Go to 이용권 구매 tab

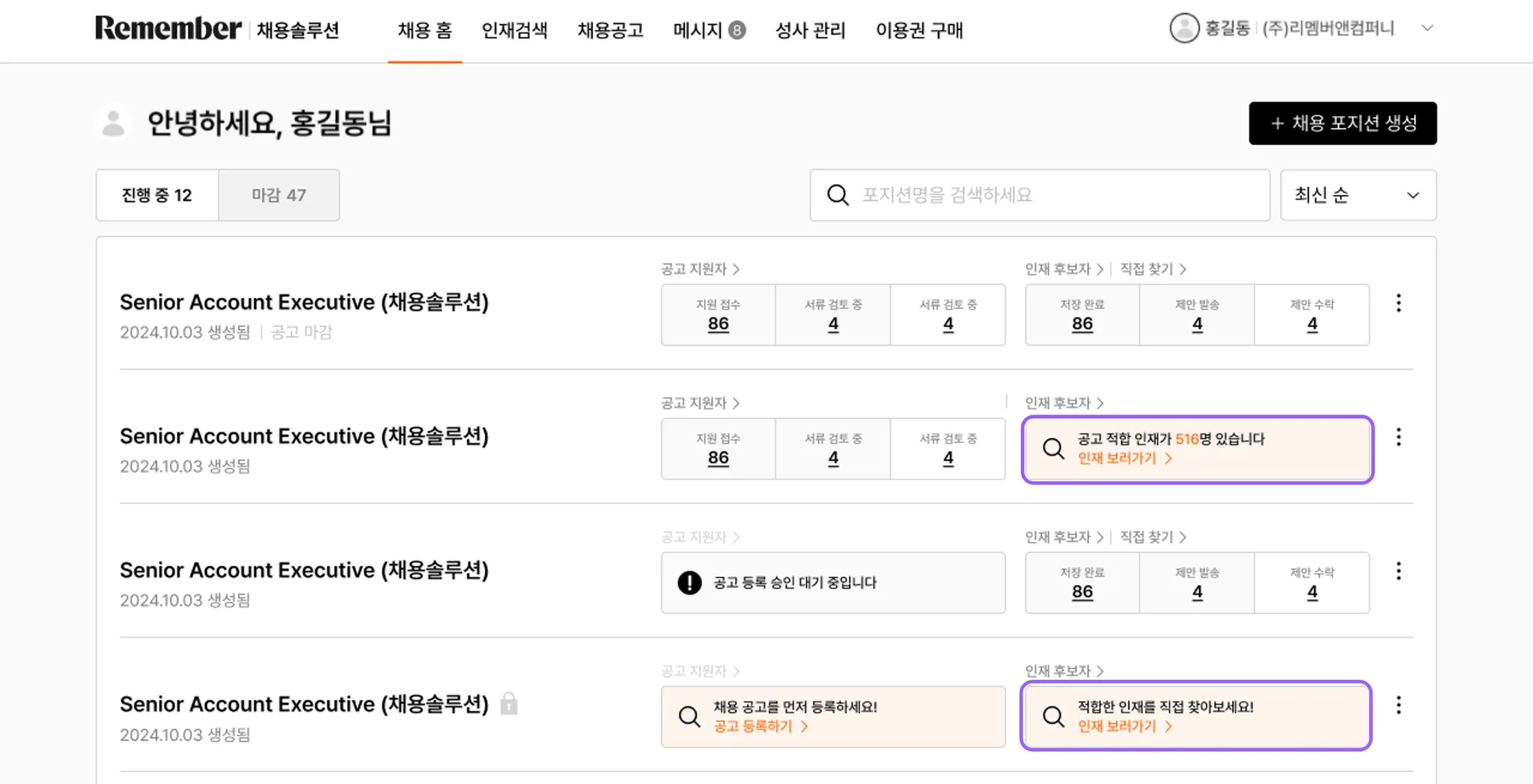[919, 31]
